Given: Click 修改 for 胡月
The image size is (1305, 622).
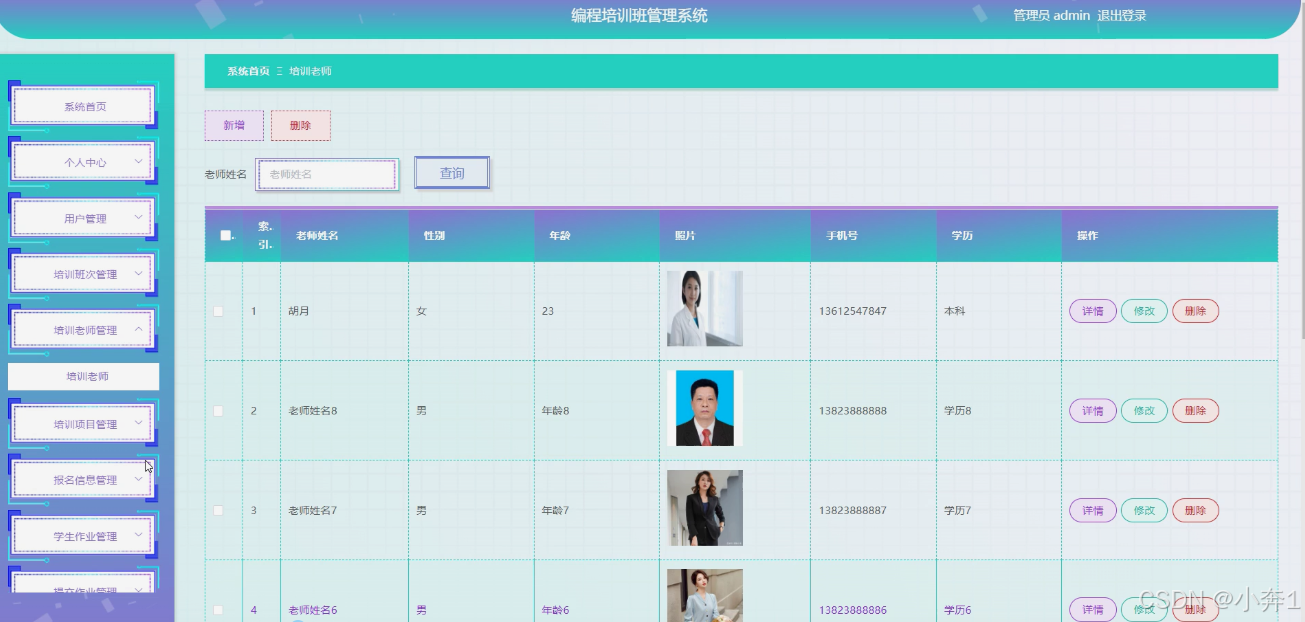Looking at the screenshot, I should pyautogui.click(x=1144, y=311).
